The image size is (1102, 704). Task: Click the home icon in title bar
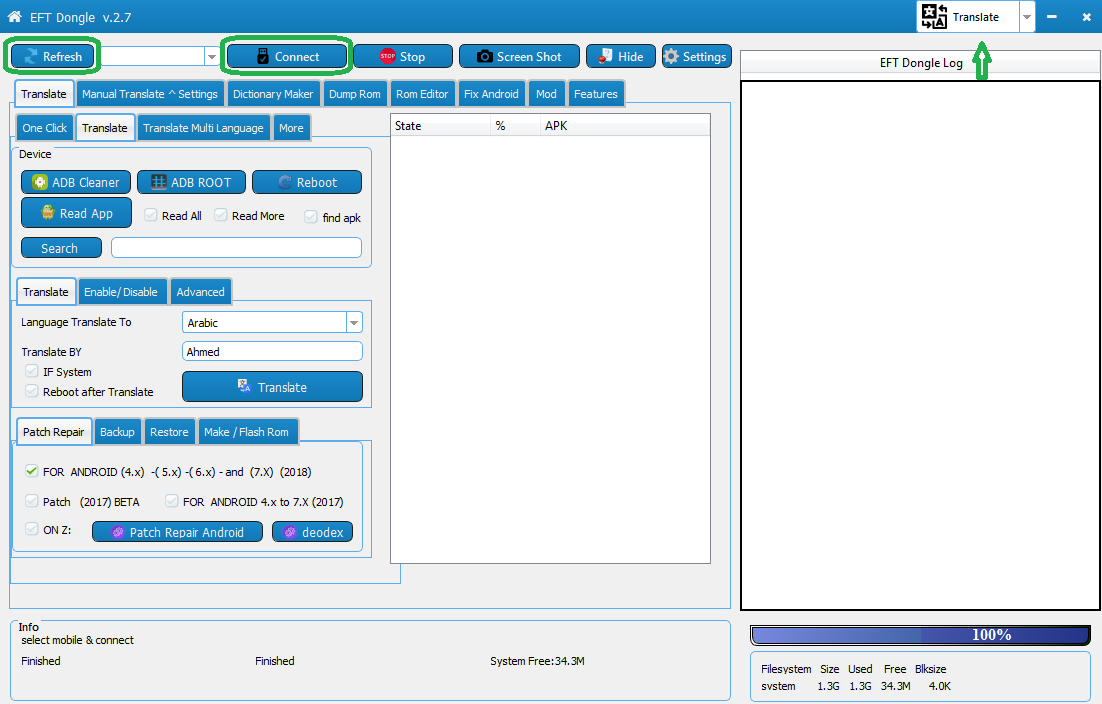click(14, 16)
